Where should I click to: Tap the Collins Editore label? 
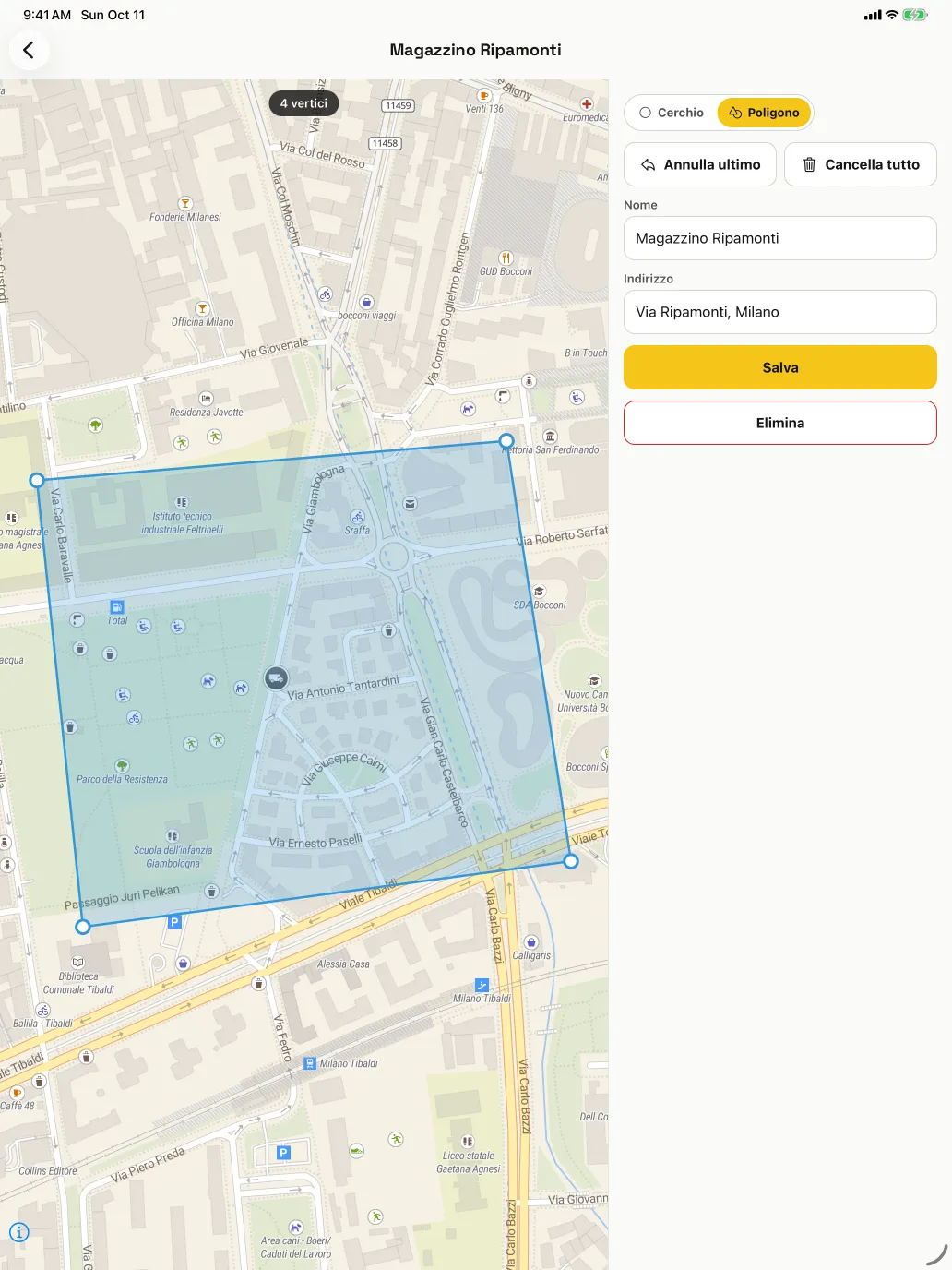pyautogui.click(x=48, y=1171)
